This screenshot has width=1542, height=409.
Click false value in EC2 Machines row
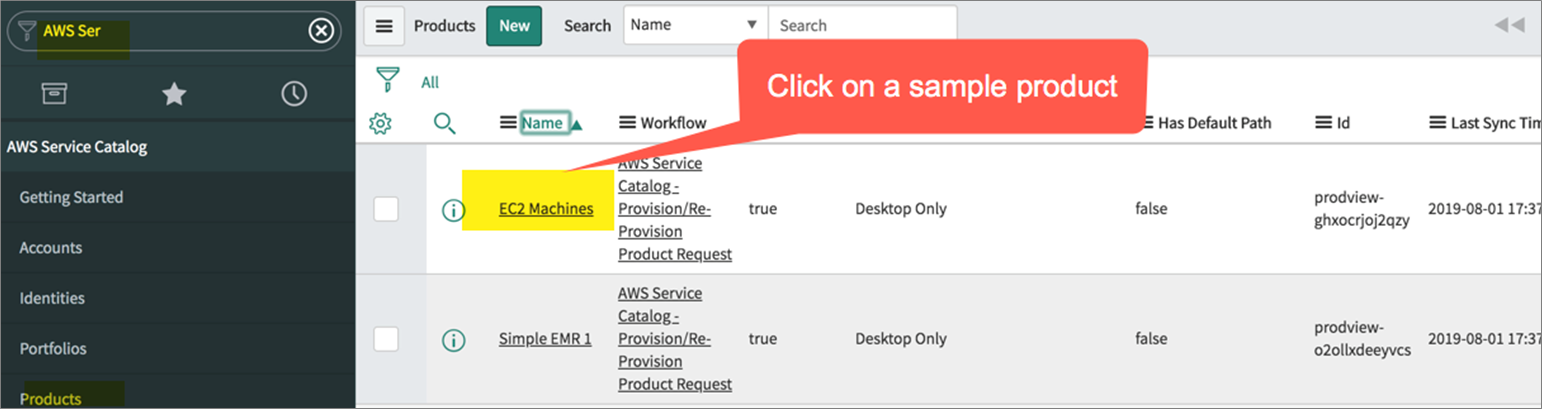tap(1151, 209)
